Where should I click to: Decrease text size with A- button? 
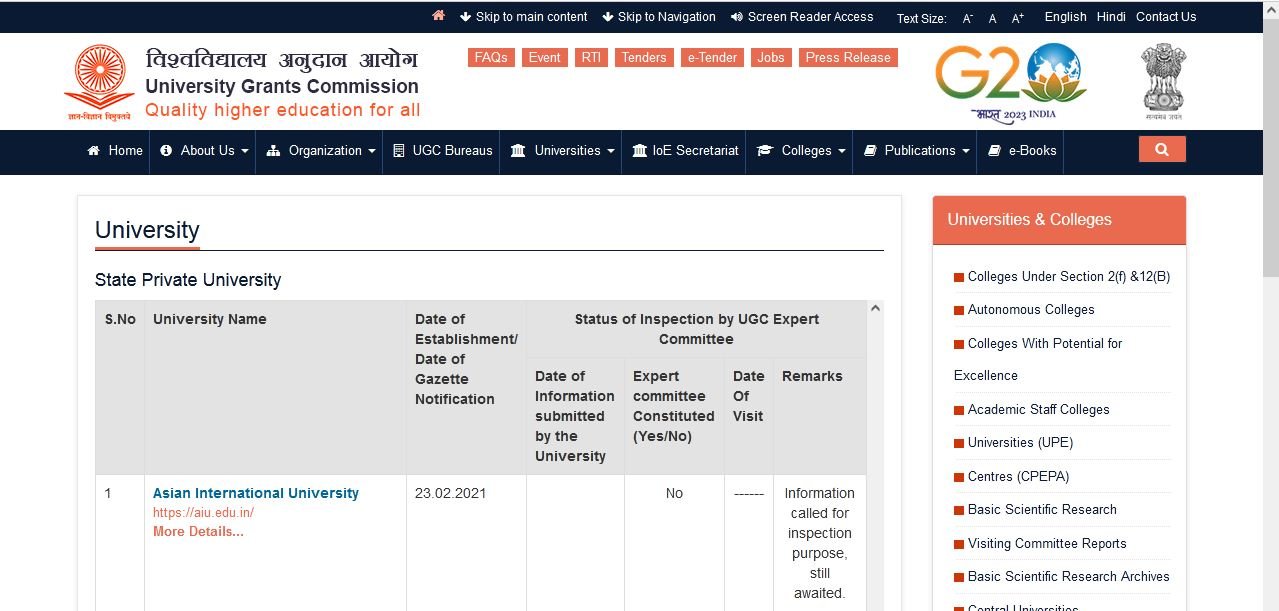click(967, 18)
